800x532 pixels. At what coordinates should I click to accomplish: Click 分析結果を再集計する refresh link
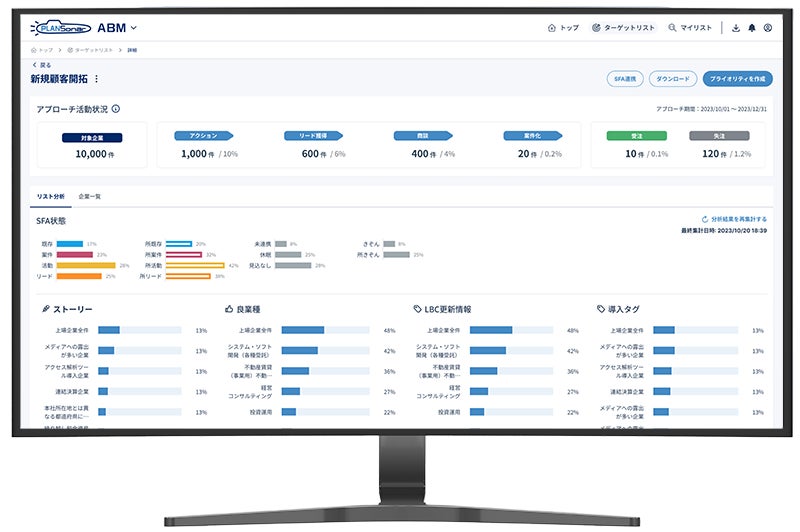pos(734,219)
